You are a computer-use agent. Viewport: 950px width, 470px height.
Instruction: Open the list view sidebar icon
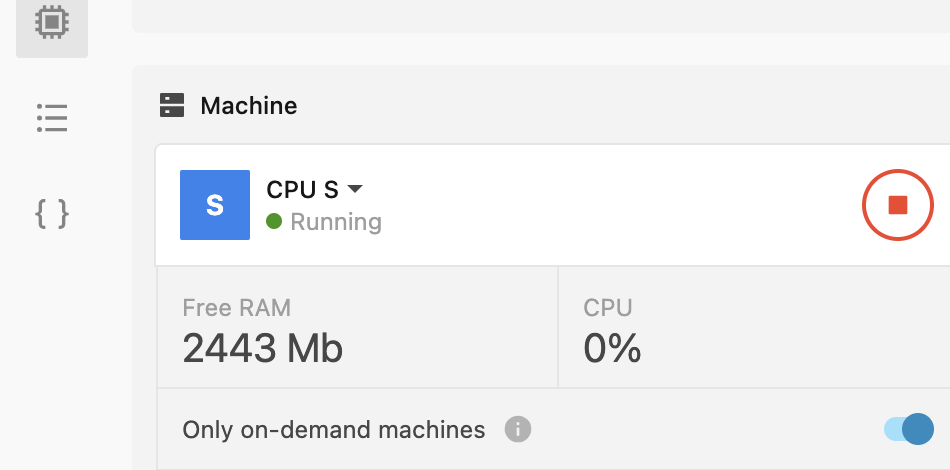51,117
